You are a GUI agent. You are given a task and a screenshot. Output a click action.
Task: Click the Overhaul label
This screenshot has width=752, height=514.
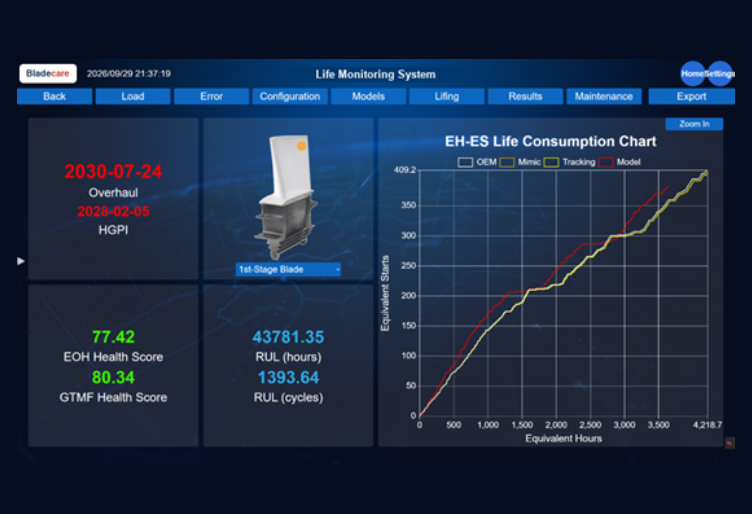click(113, 193)
